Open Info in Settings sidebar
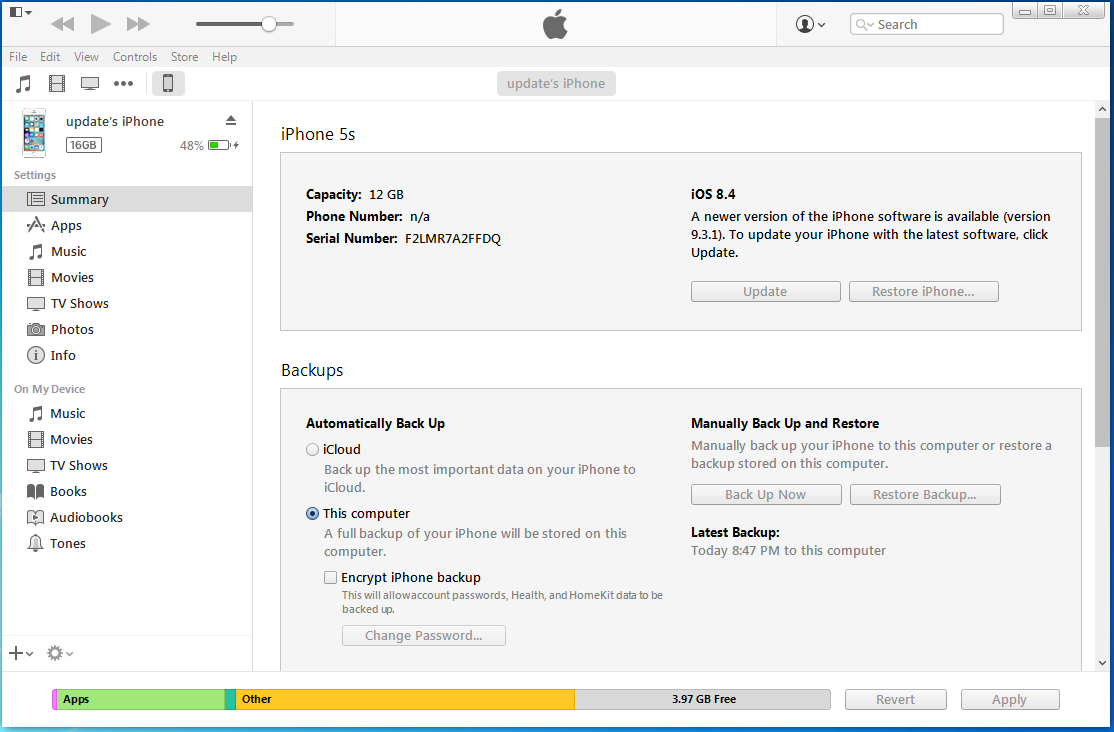 click(x=127, y=355)
